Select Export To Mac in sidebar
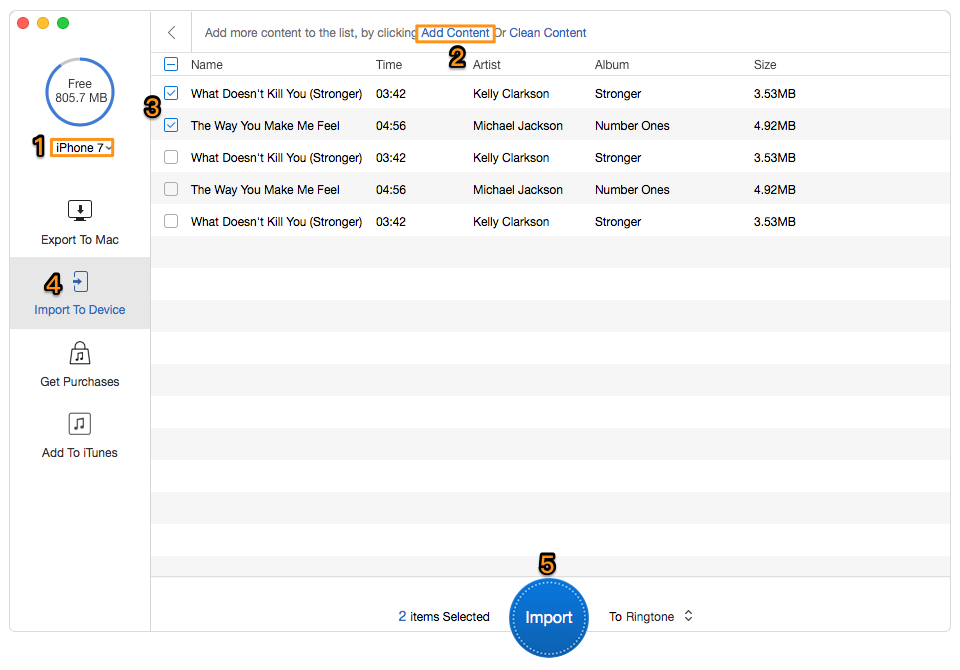The image size is (960, 670). point(80,239)
